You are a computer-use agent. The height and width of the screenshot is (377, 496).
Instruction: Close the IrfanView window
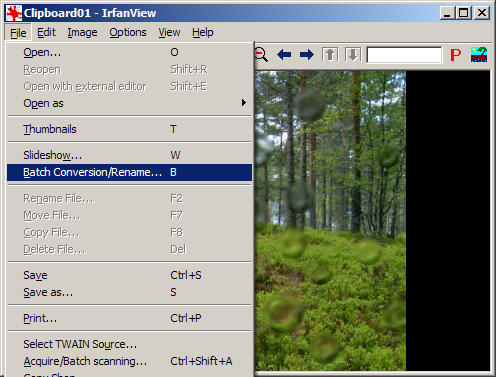coord(482,13)
